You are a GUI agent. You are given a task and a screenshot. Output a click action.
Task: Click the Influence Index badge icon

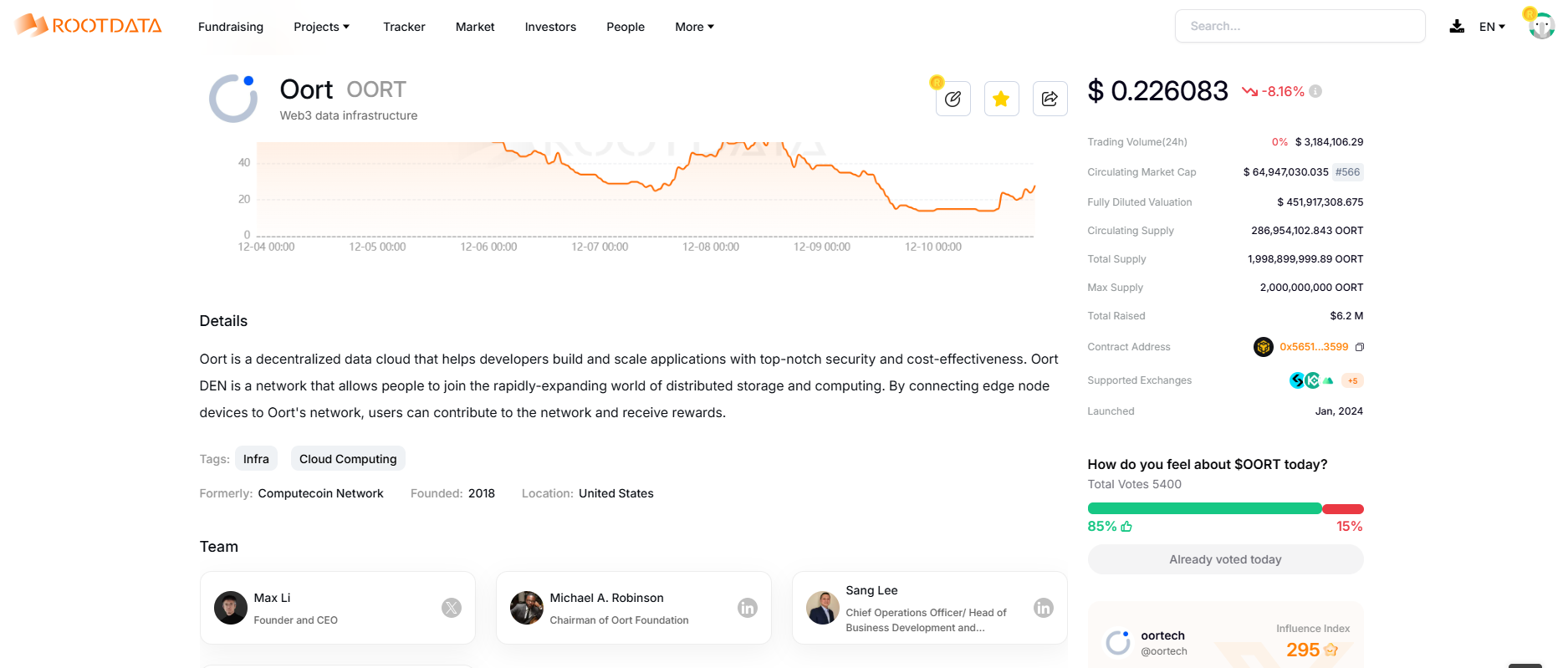coord(1331,650)
